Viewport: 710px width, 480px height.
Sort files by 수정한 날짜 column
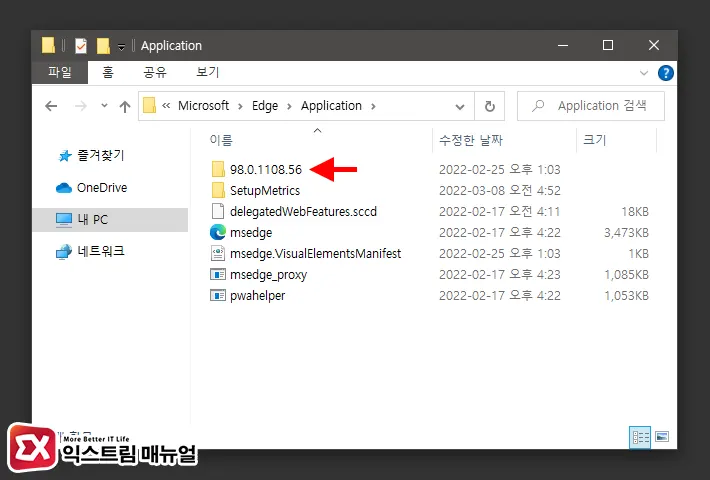(471, 140)
